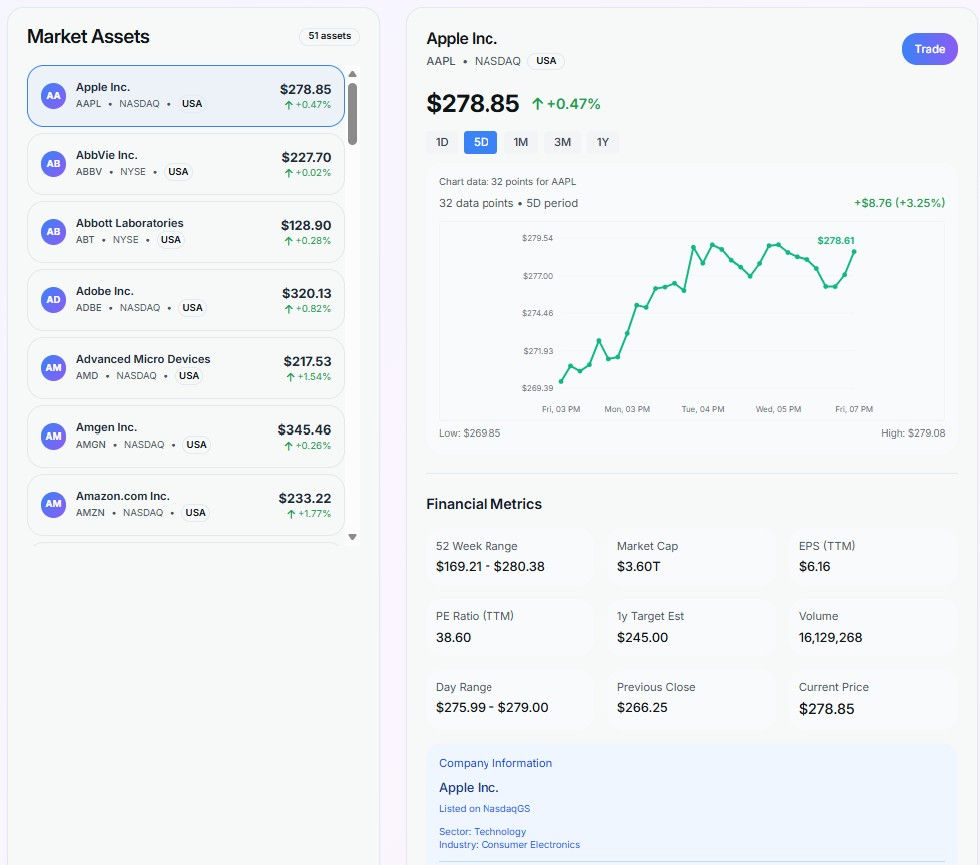980x865 pixels.
Task: Choose the Adobe Inc. asset card
Action: coord(186,300)
